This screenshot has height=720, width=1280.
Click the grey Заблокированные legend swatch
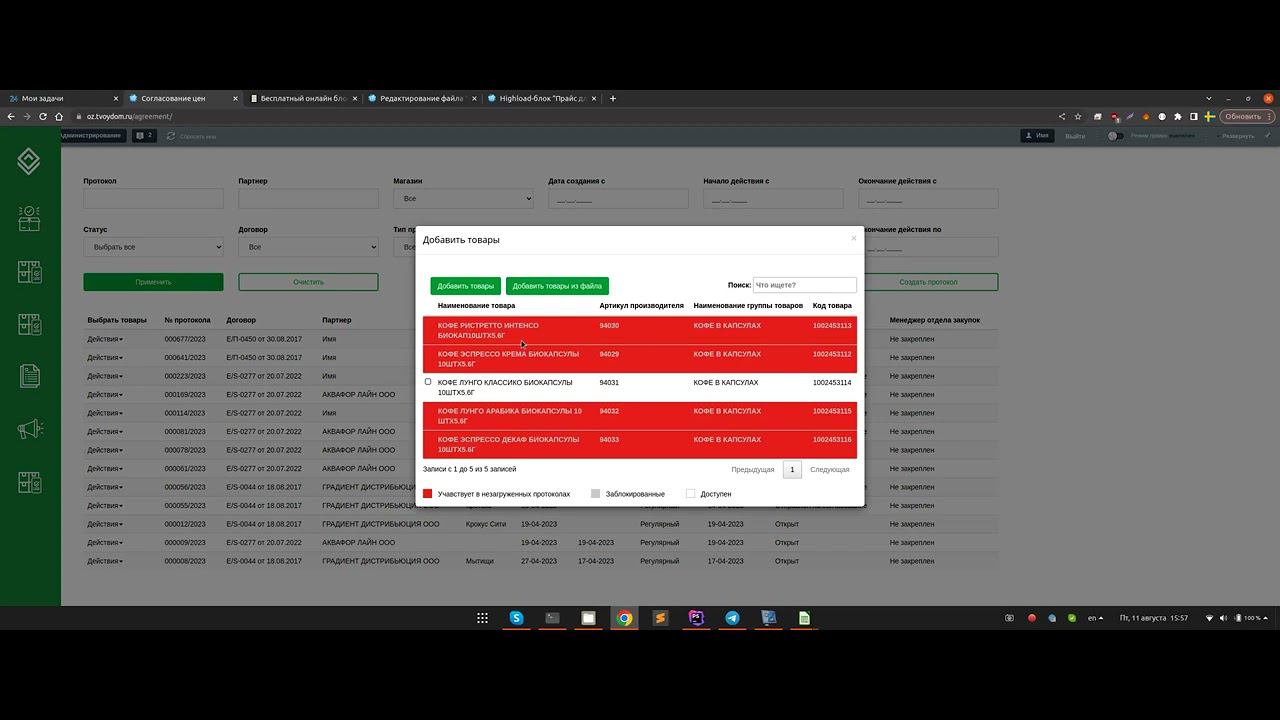pos(596,494)
